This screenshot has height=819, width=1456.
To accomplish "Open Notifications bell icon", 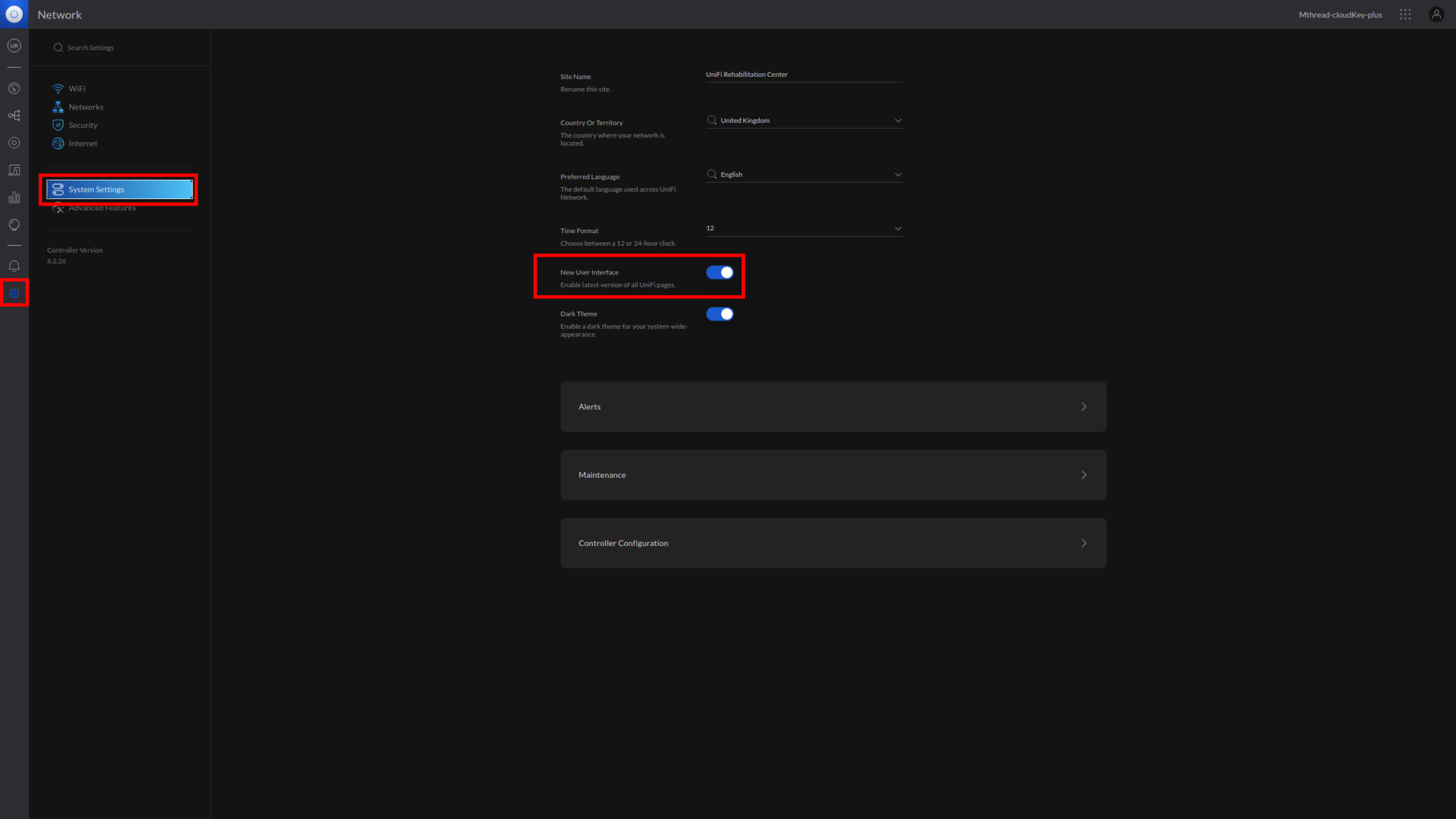I will point(14,265).
